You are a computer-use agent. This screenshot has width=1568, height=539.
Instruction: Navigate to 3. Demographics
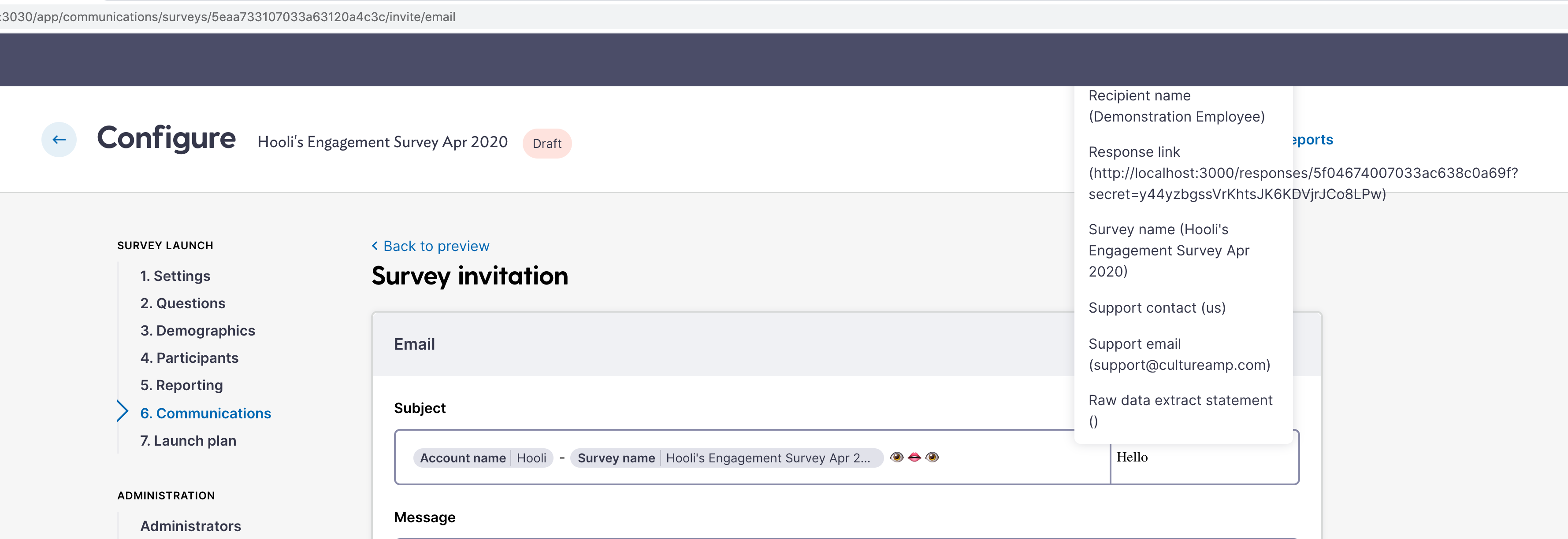197,331
